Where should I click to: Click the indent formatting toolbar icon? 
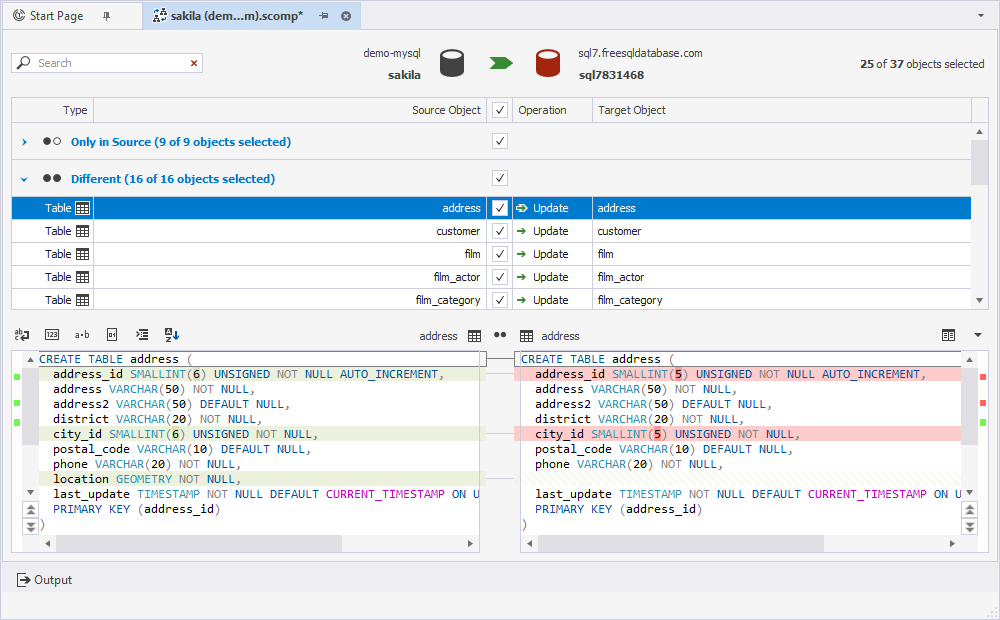142,335
